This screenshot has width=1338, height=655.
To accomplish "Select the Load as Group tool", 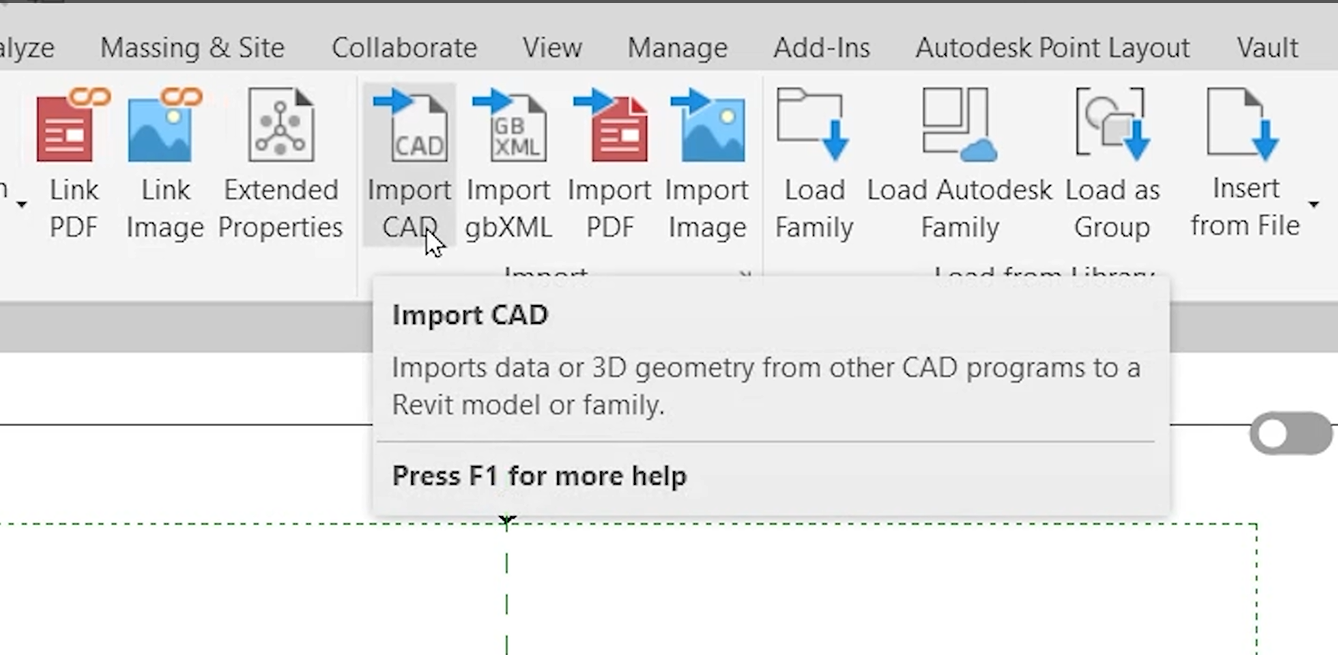I will pos(1112,165).
